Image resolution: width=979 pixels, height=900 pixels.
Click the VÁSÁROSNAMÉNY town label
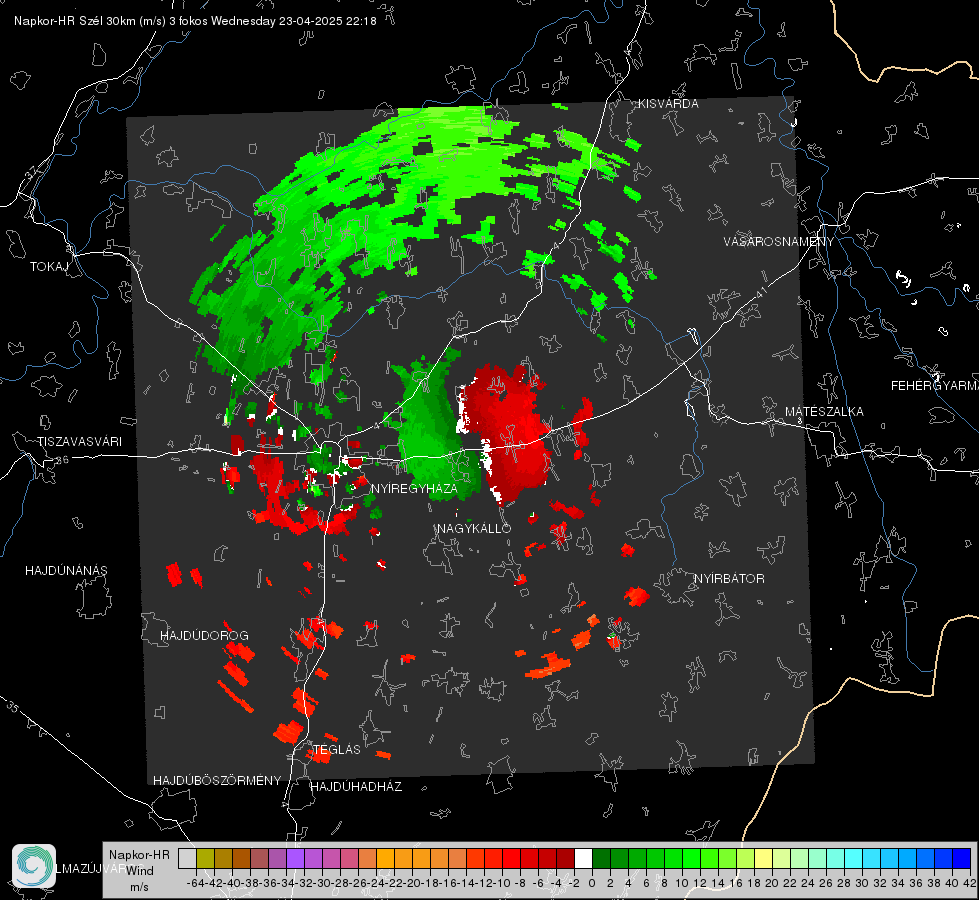click(x=779, y=242)
